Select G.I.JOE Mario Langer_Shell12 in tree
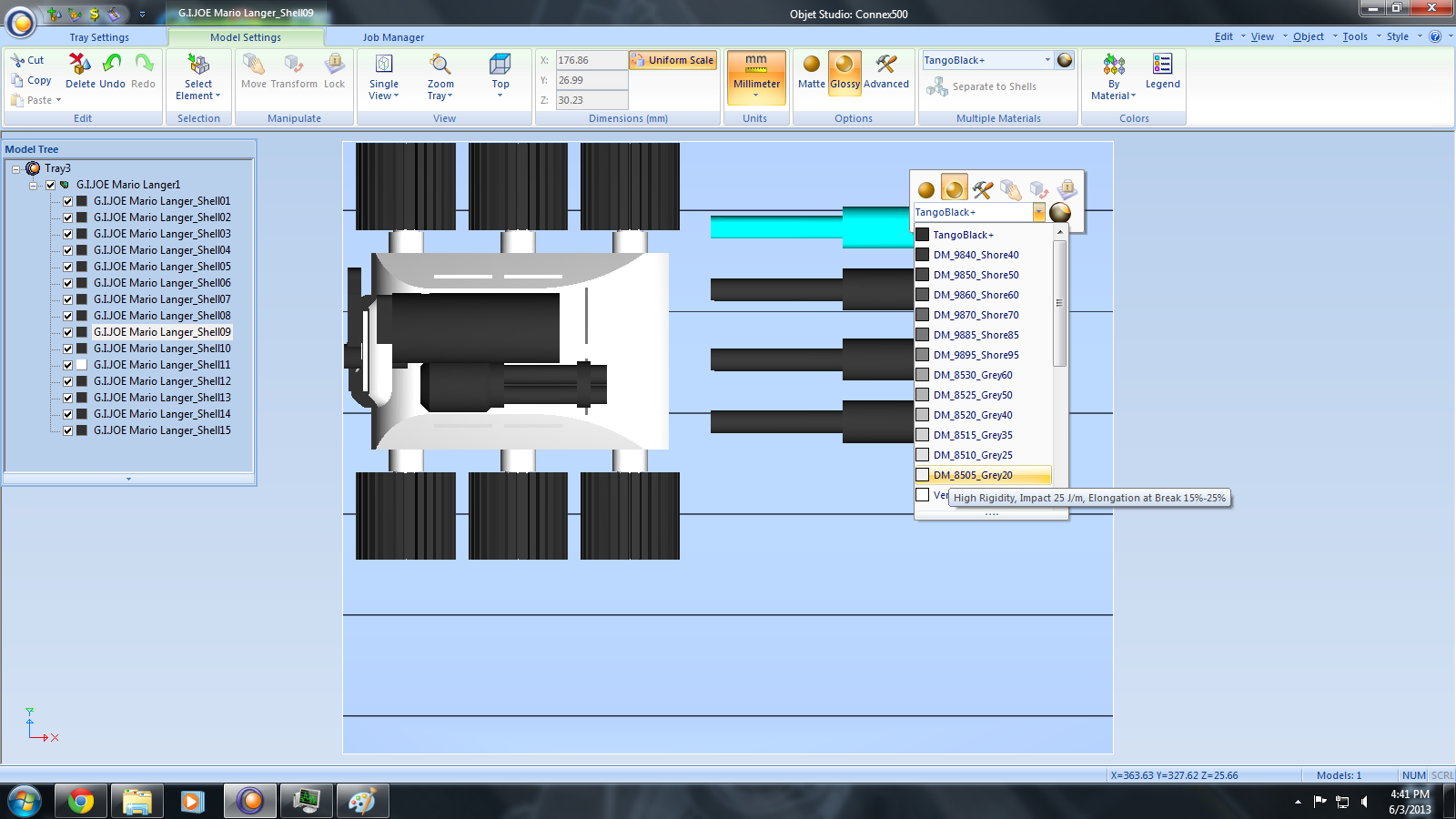The width and height of the screenshot is (1456, 819). point(162,381)
